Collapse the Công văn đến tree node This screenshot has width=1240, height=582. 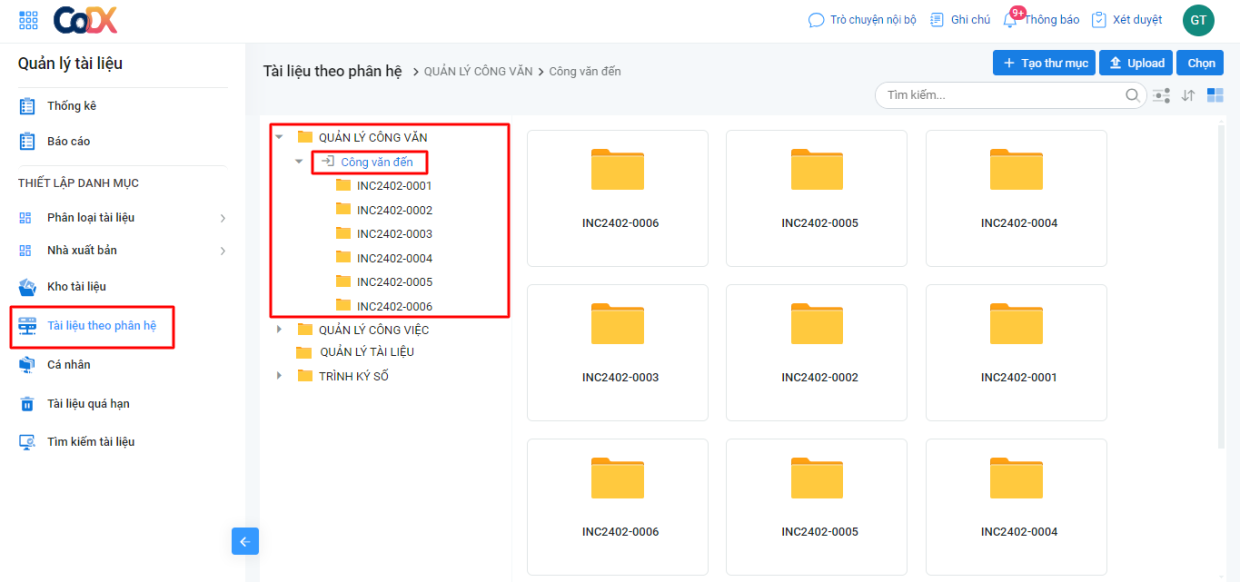click(x=297, y=160)
